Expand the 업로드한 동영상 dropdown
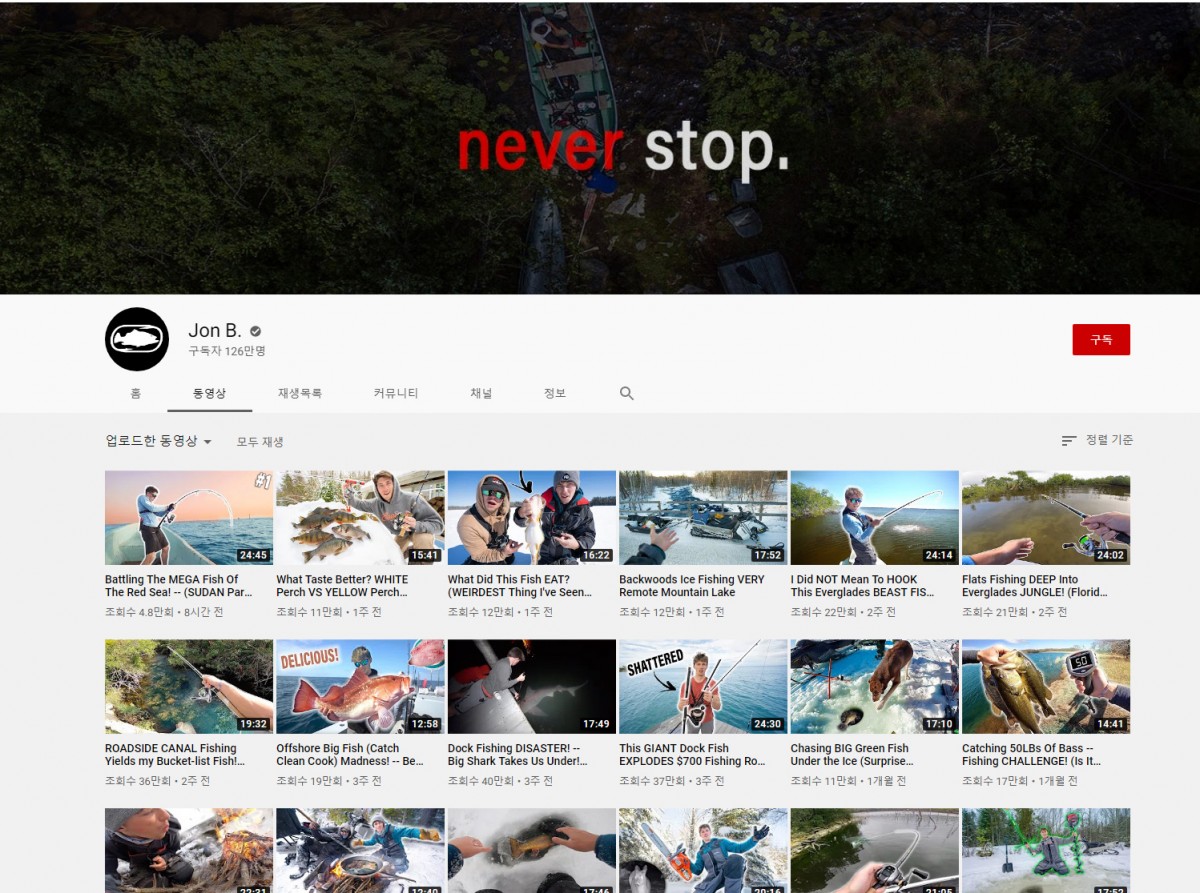The height and width of the screenshot is (893, 1200). pos(158,441)
